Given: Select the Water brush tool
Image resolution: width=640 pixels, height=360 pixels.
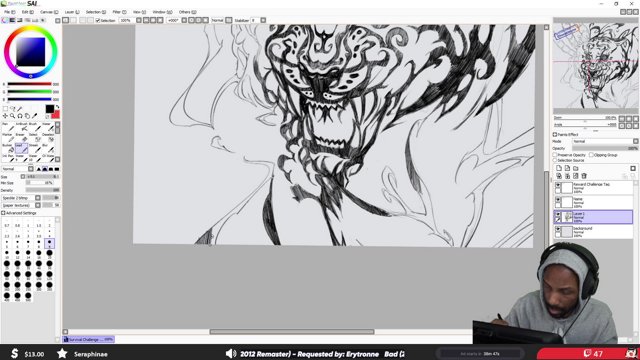Looking at the screenshot, I should (x=48, y=128).
